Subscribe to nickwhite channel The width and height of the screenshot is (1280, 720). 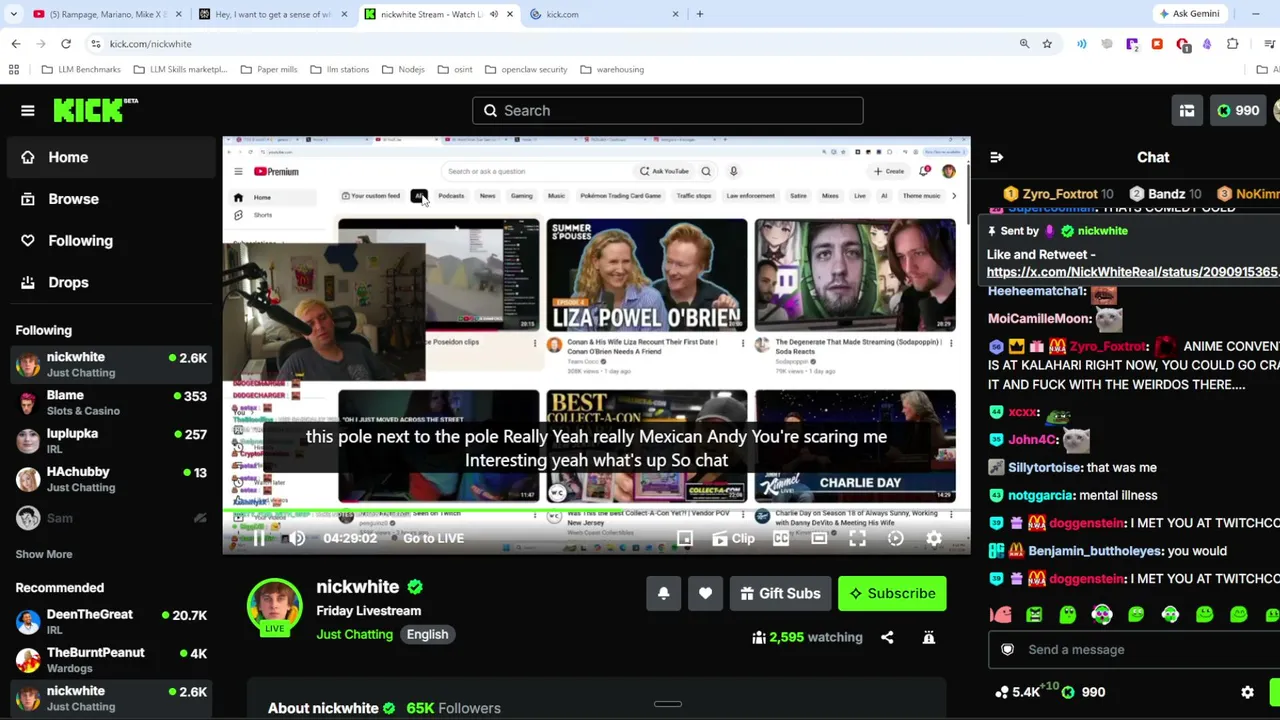pos(892,593)
